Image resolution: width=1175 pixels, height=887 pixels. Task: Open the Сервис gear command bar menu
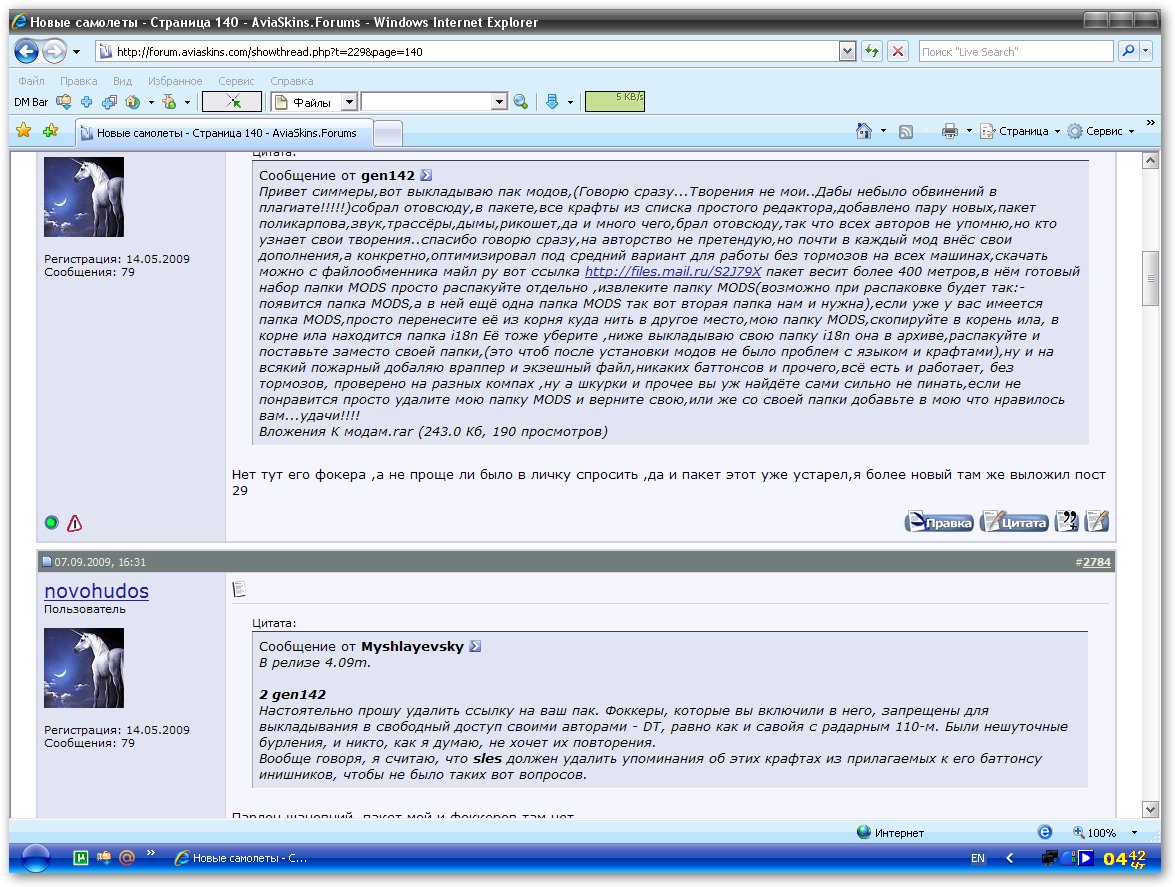(1102, 131)
